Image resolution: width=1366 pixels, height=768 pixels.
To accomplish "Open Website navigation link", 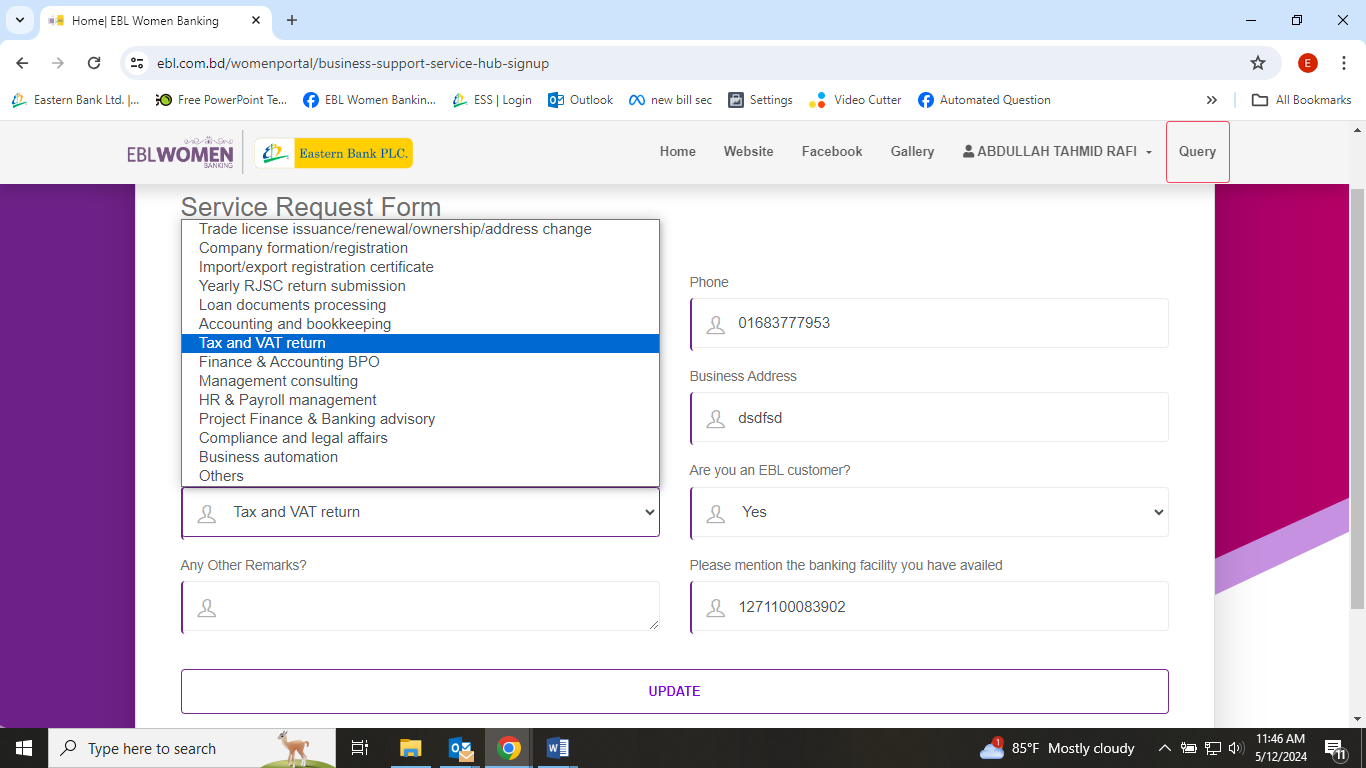I will pos(748,152).
